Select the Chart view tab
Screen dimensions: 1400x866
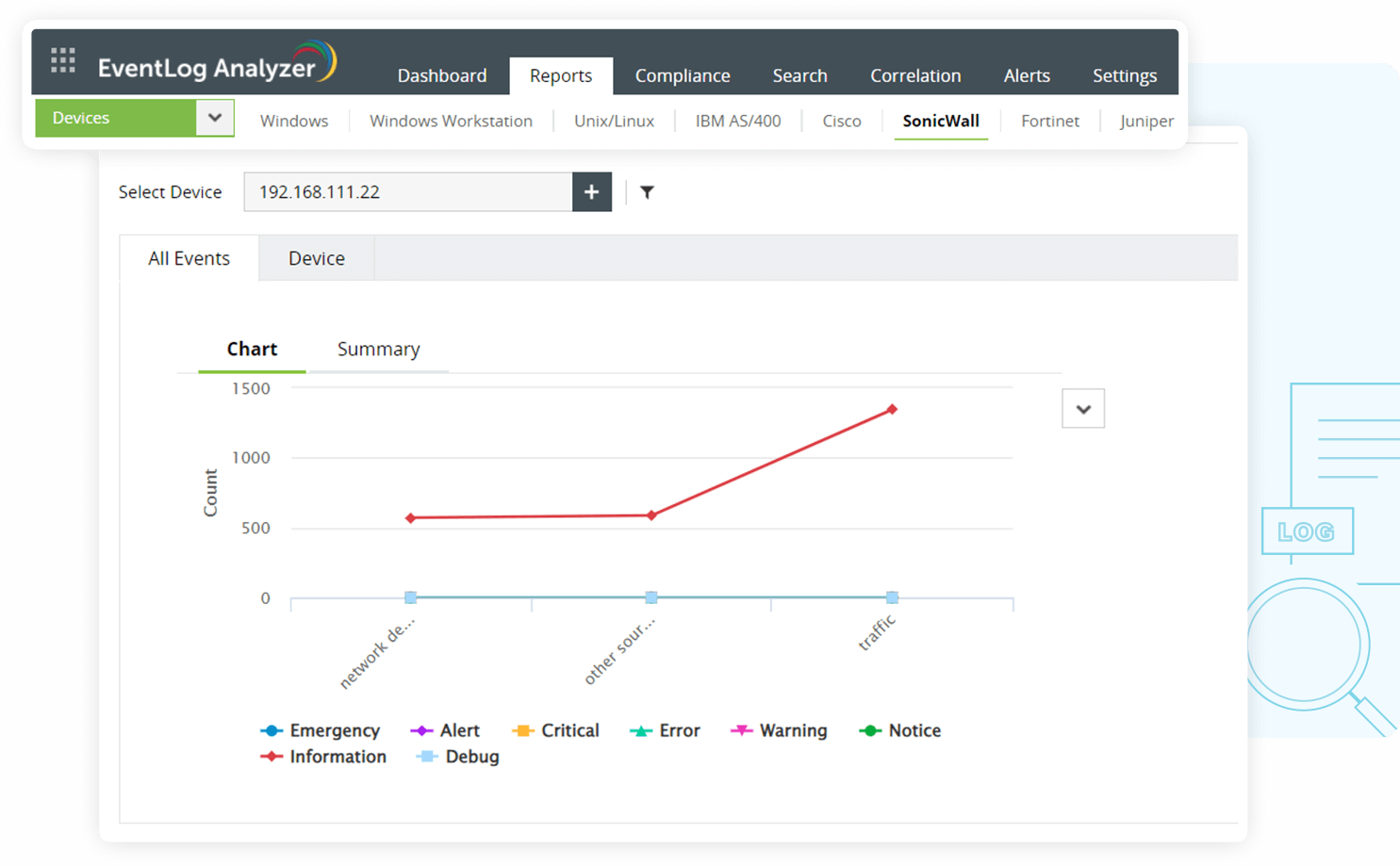pyautogui.click(x=252, y=350)
